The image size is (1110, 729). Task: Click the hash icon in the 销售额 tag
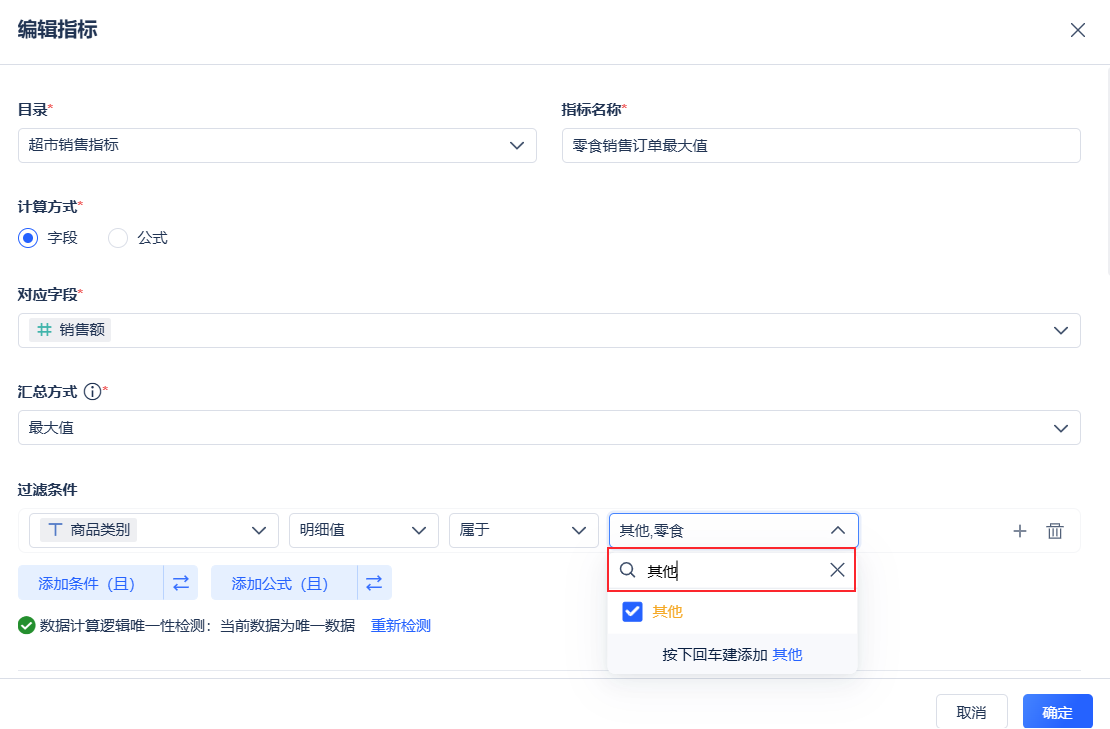(x=44, y=330)
